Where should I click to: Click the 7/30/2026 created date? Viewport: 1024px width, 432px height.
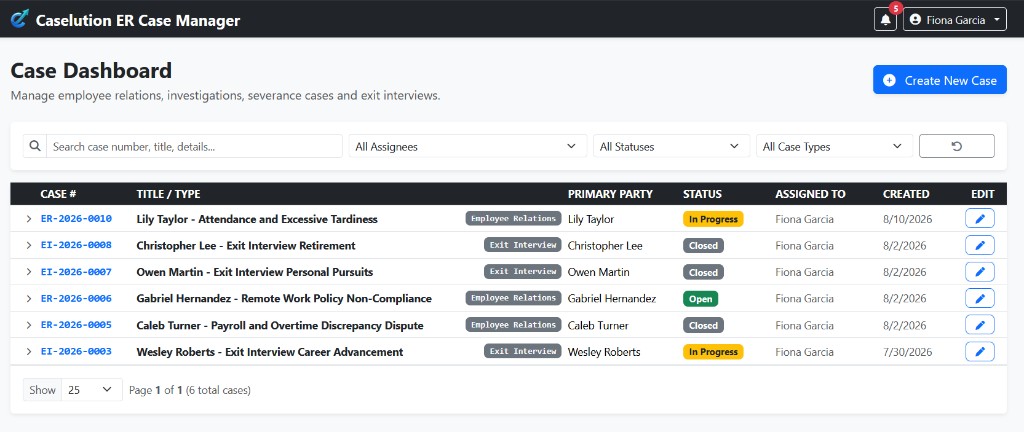(907, 352)
